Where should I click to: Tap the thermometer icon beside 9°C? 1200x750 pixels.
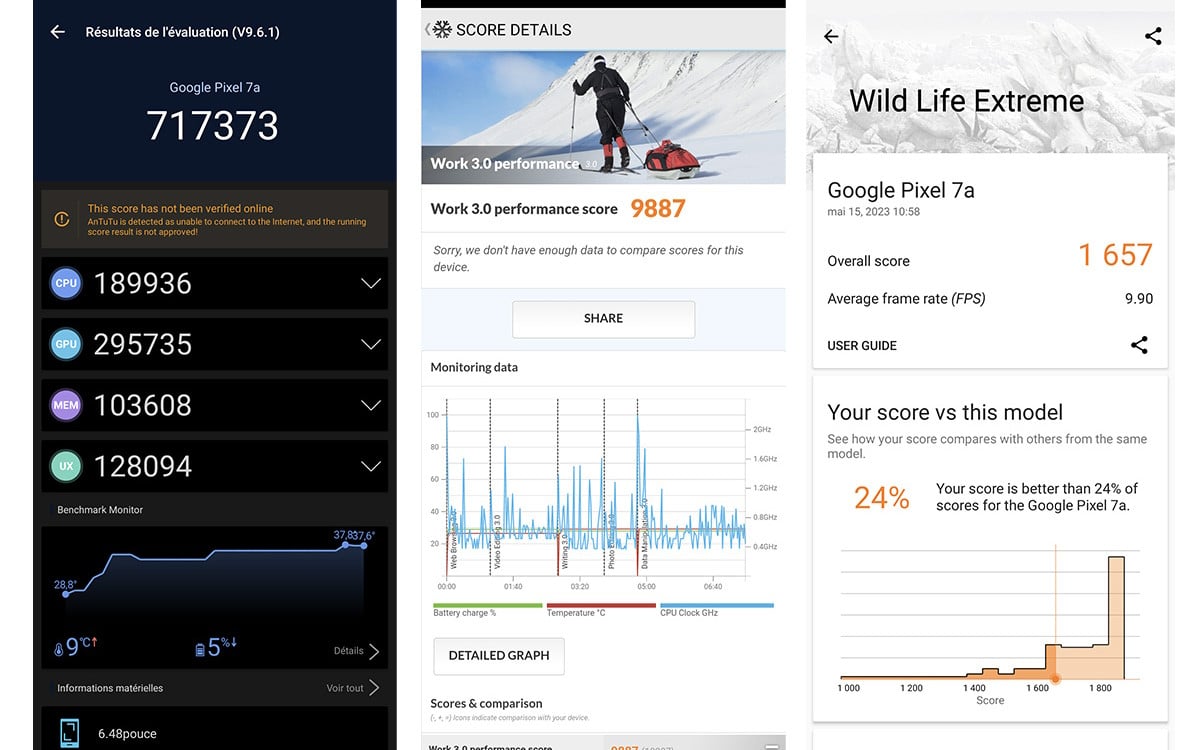pyautogui.click(x=59, y=650)
